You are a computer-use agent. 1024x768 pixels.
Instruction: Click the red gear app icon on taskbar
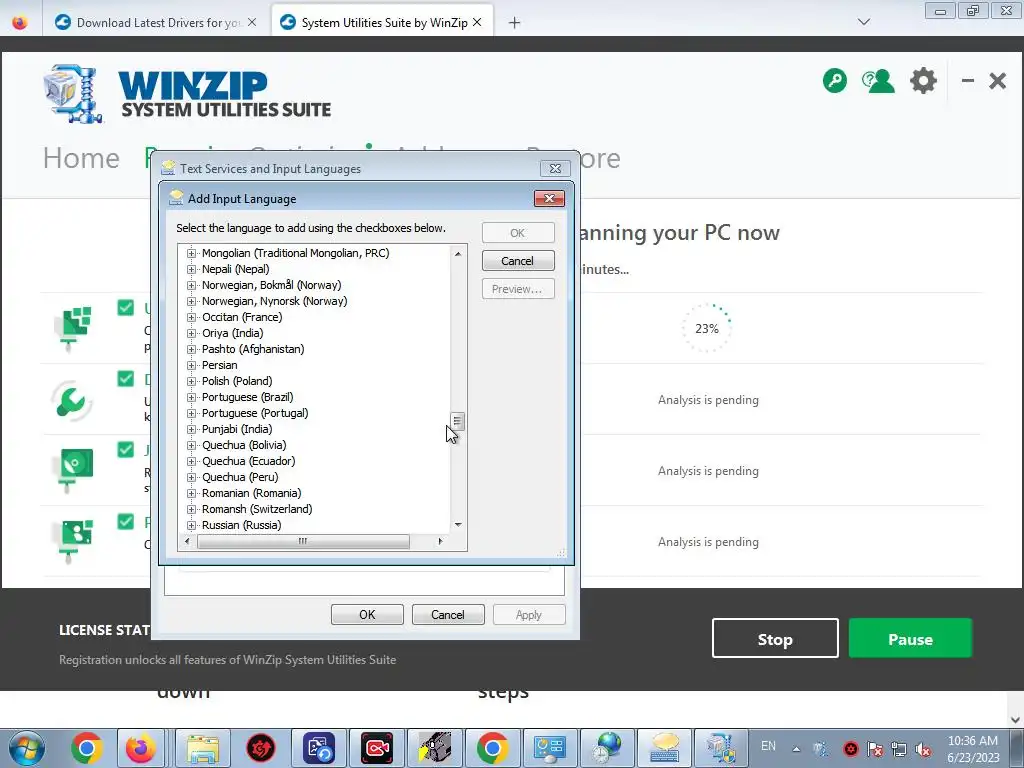(x=261, y=748)
